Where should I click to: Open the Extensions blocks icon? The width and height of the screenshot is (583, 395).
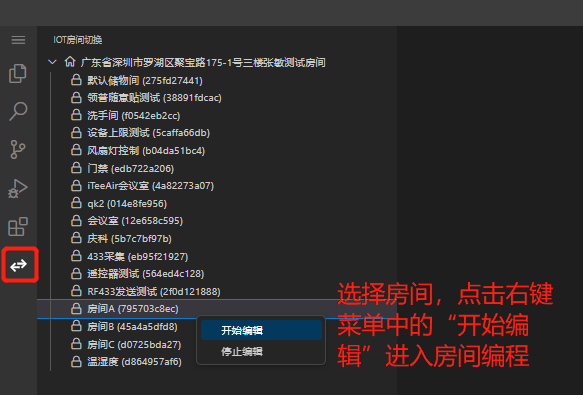[x=18, y=227]
